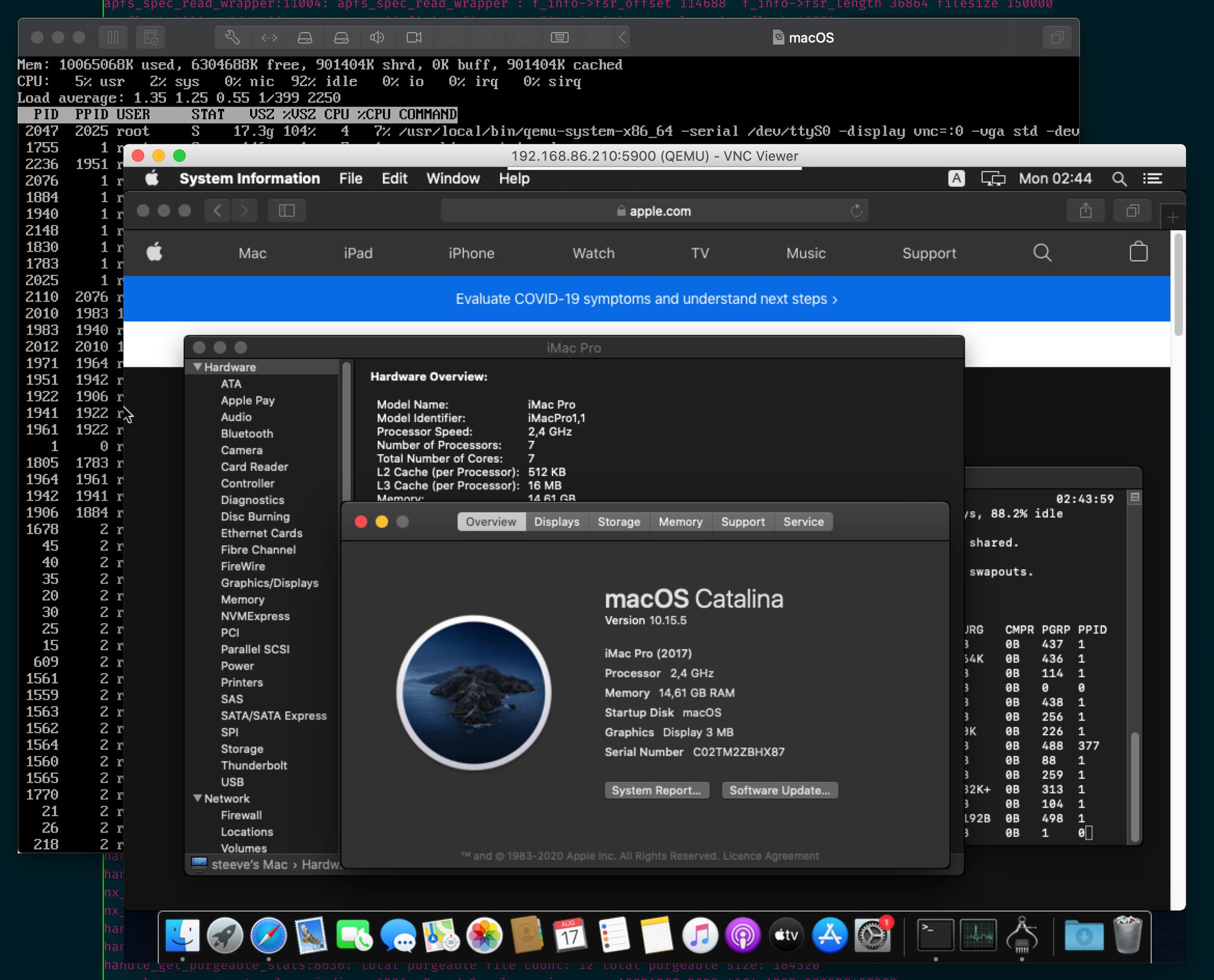1214x980 pixels.
Task: Open the input source menu
Action: coord(956,179)
